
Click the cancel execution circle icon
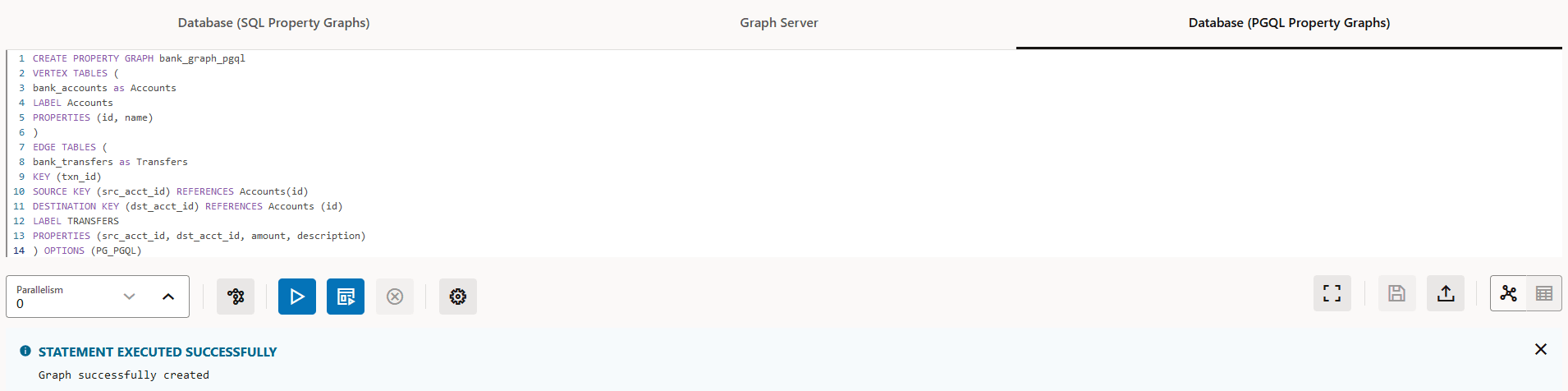coord(395,297)
